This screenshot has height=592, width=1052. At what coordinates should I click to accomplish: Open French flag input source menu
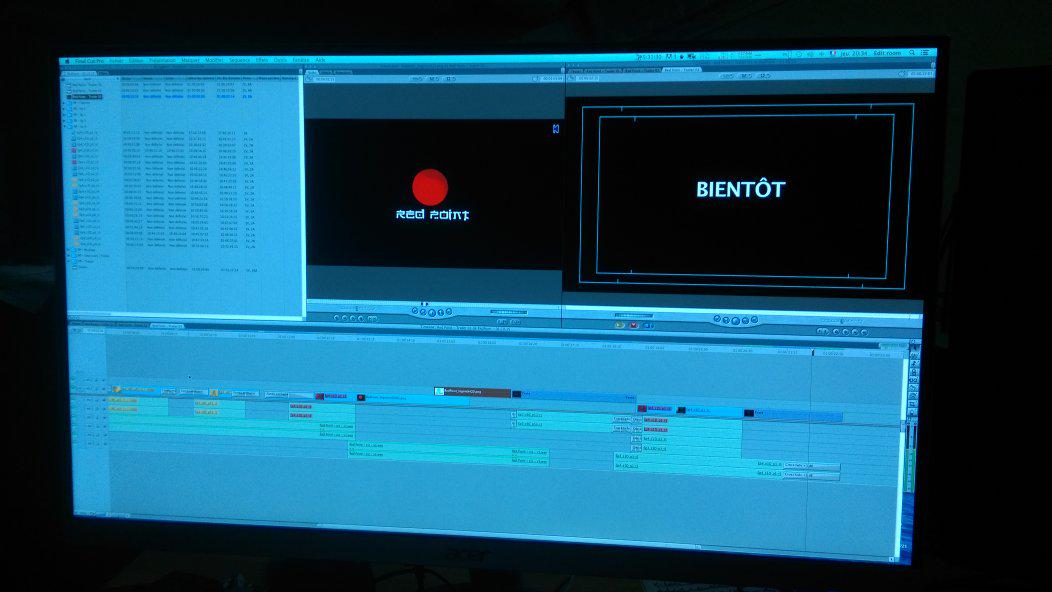(834, 53)
